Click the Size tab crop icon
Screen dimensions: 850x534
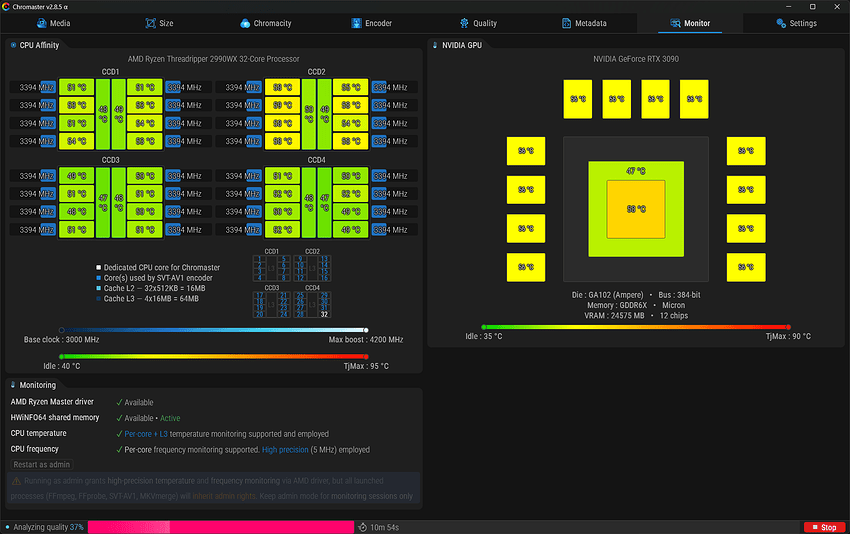tap(150, 23)
